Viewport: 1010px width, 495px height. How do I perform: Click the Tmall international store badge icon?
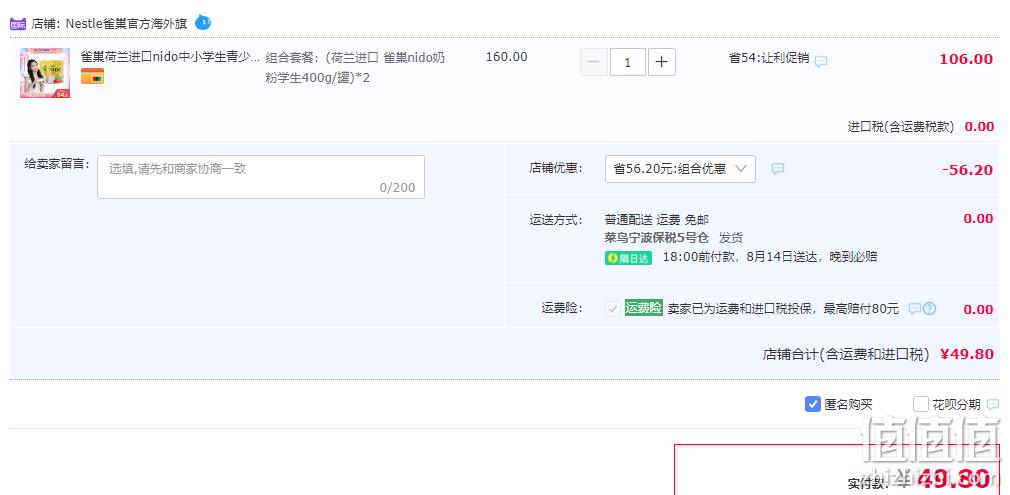(18, 24)
